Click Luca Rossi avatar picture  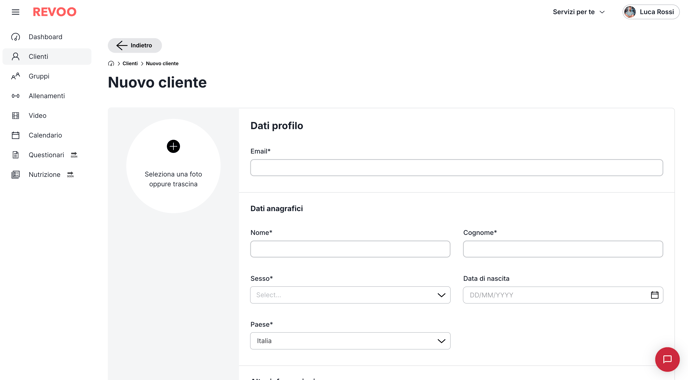pyautogui.click(x=630, y=12)
